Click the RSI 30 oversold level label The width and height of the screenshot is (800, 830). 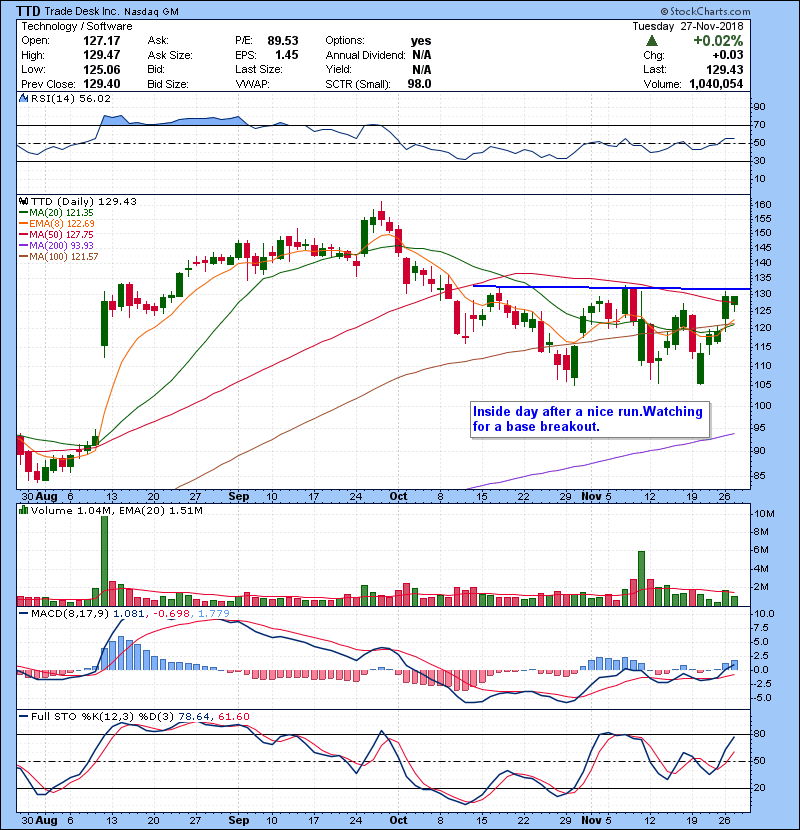coord(759,160)
